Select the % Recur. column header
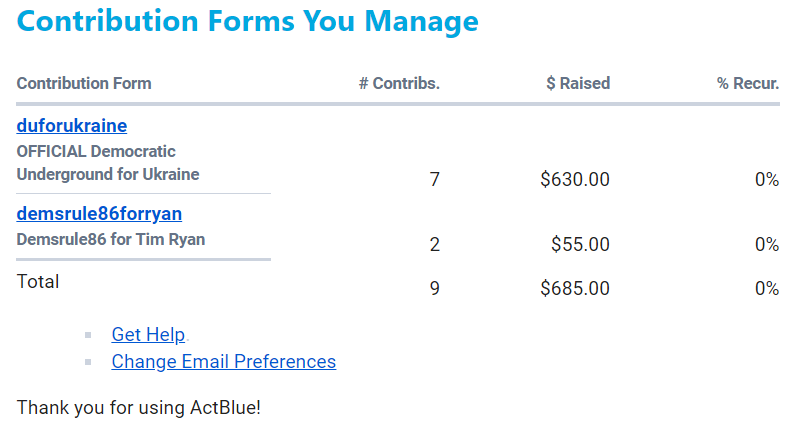The width and height of the screenshot is (806, 426). (x=748, y=84)
